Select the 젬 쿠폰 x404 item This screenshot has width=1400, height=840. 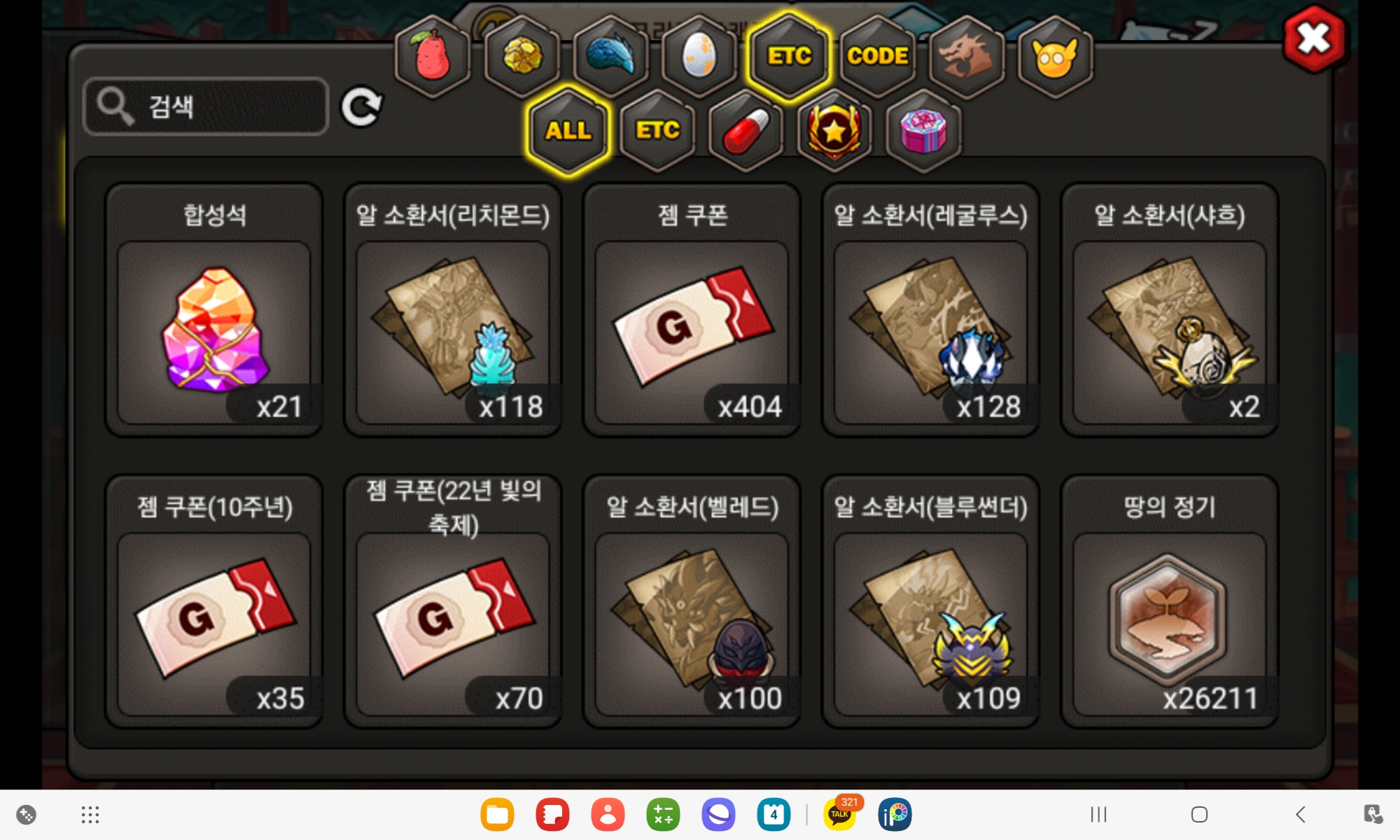[692, 310]
